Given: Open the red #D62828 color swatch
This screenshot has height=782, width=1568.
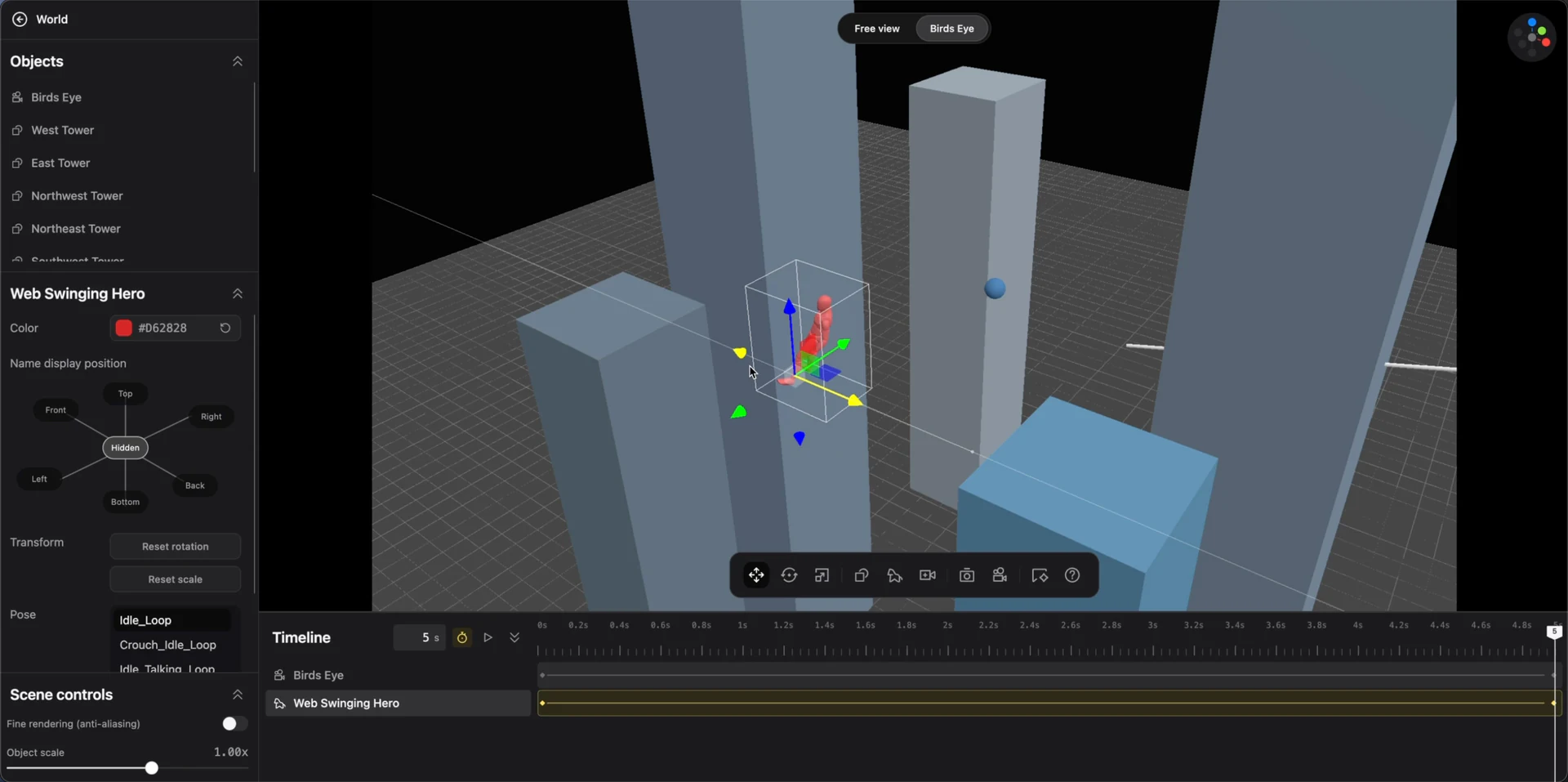Looking at the screenshot, I should pyautogui.click(x=124, y=328).
